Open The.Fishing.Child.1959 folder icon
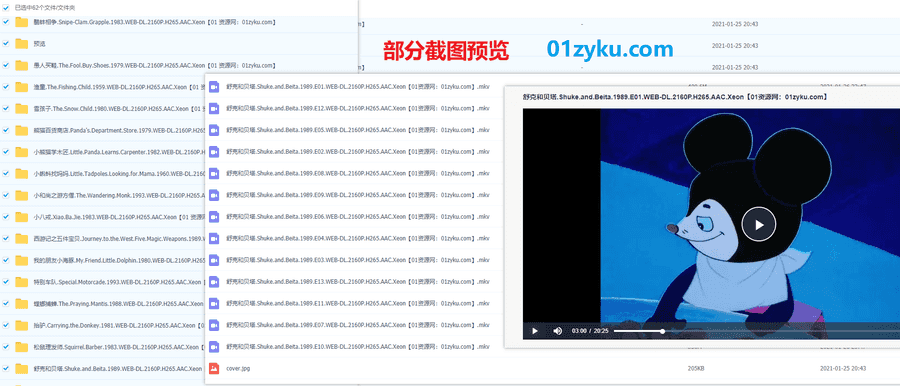900x386 pixels. (22, 87)
